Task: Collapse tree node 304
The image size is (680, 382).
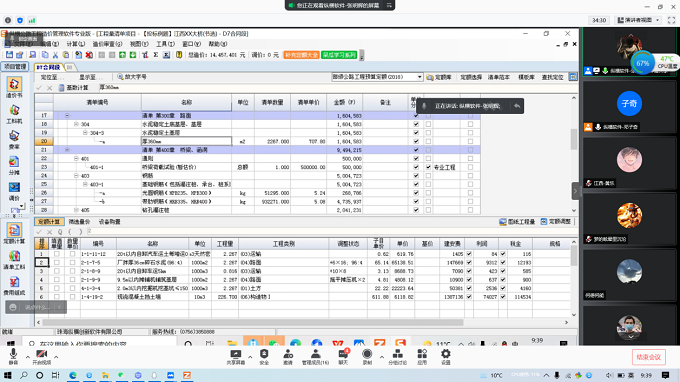Action: pos(76,124)
